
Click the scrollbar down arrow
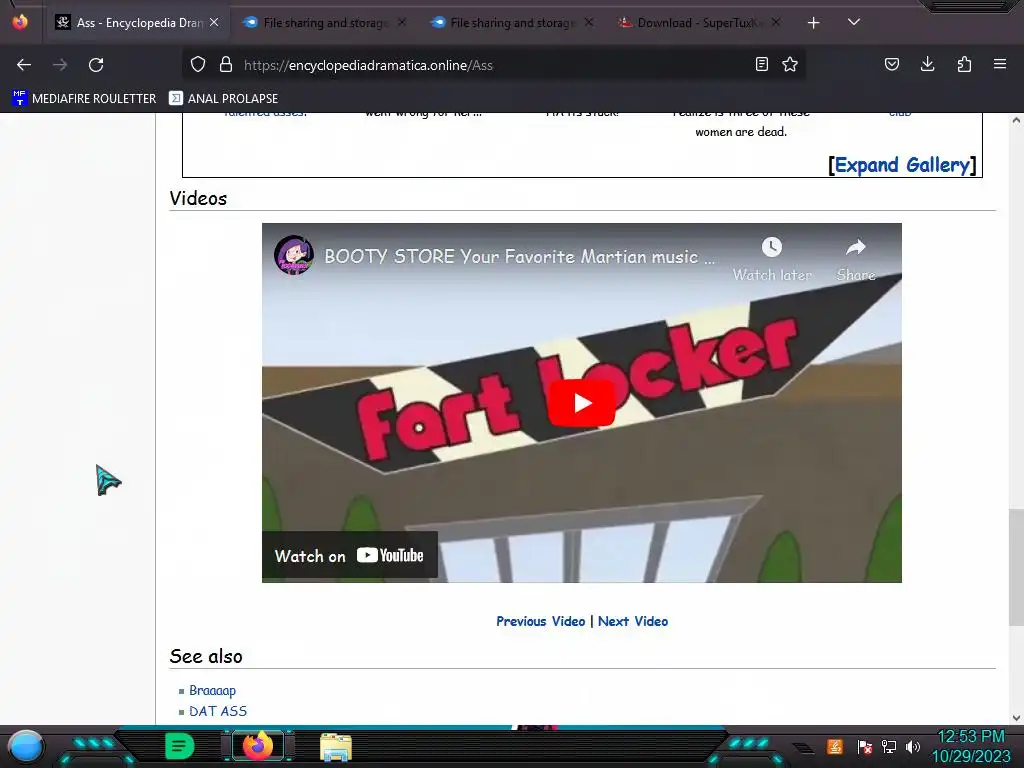pyautogui.click(x=1016, y=718)
